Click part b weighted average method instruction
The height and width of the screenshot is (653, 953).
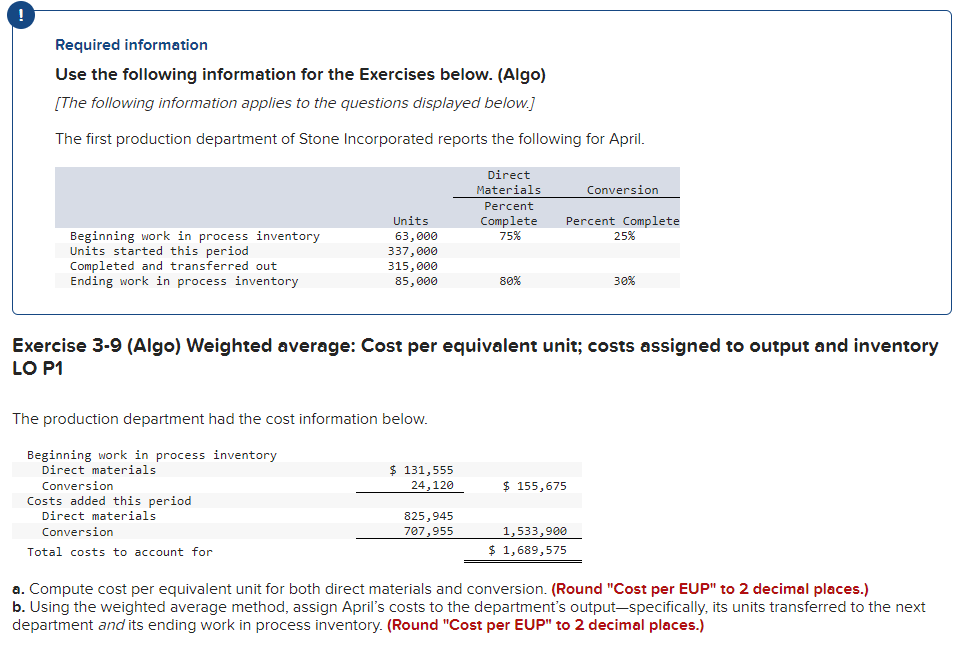pos(469,616)
